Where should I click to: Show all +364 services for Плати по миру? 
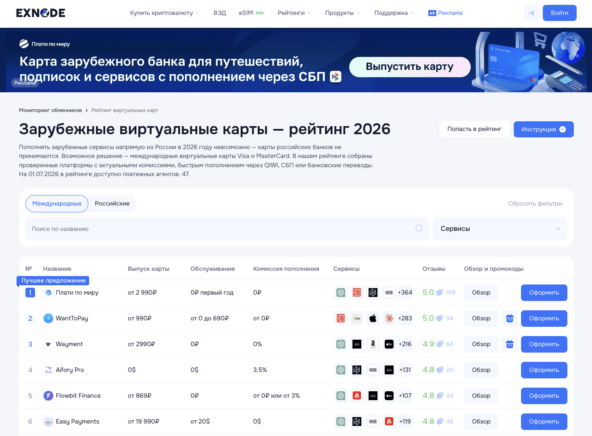[x=405, y=293]
